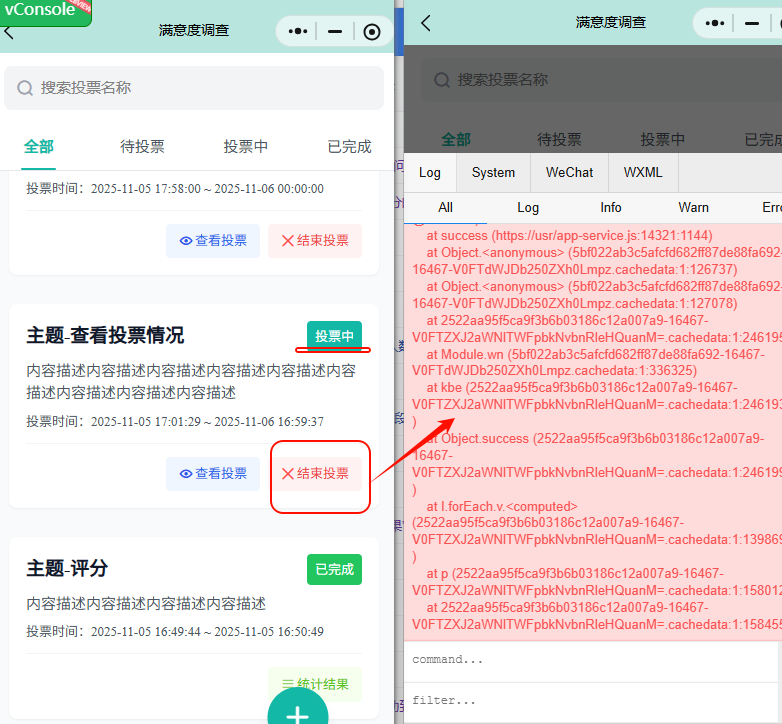Click the minimize dash in left capsule

pos(335,32)
